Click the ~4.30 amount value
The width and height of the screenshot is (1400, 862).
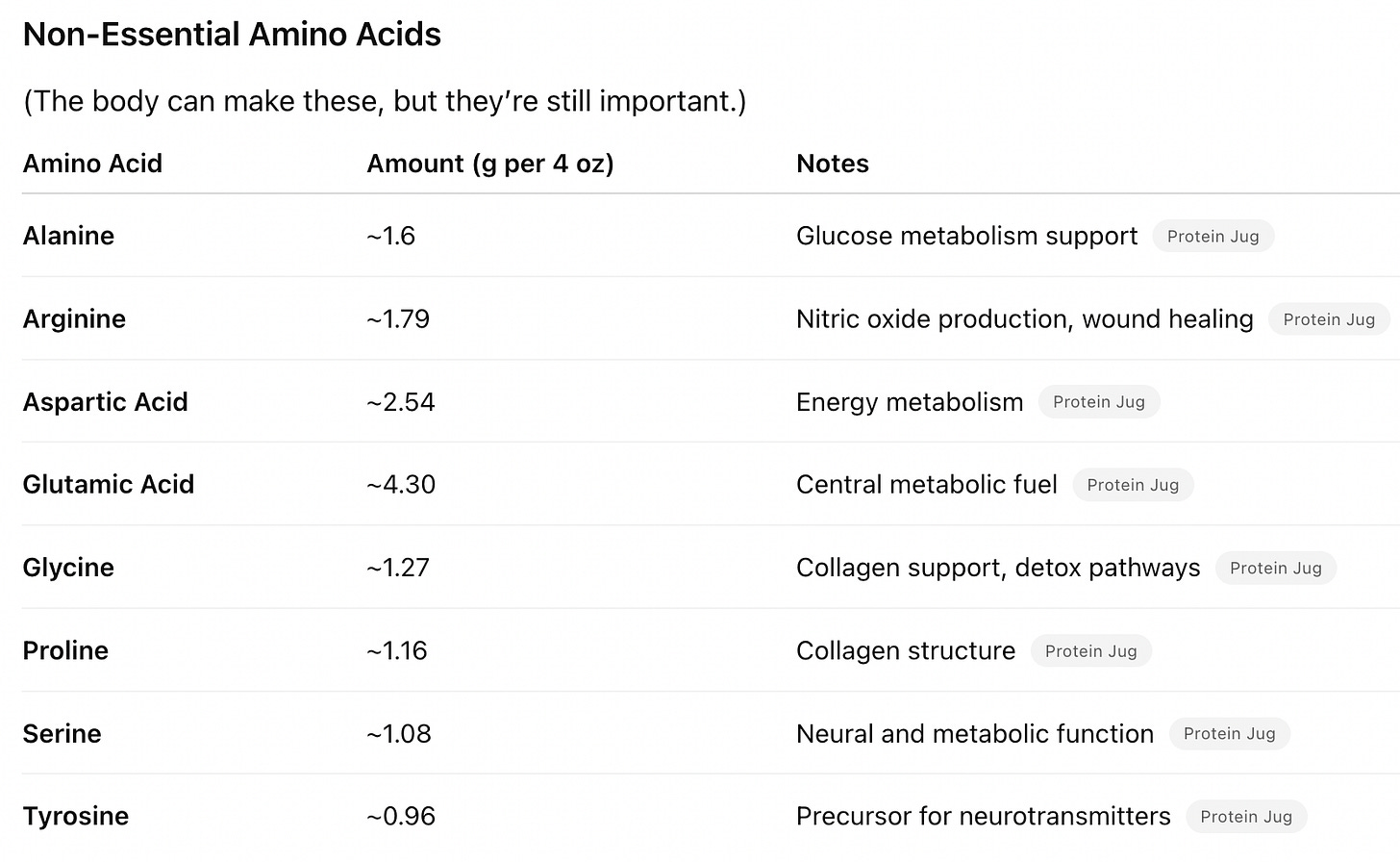(x=401, y=484)
